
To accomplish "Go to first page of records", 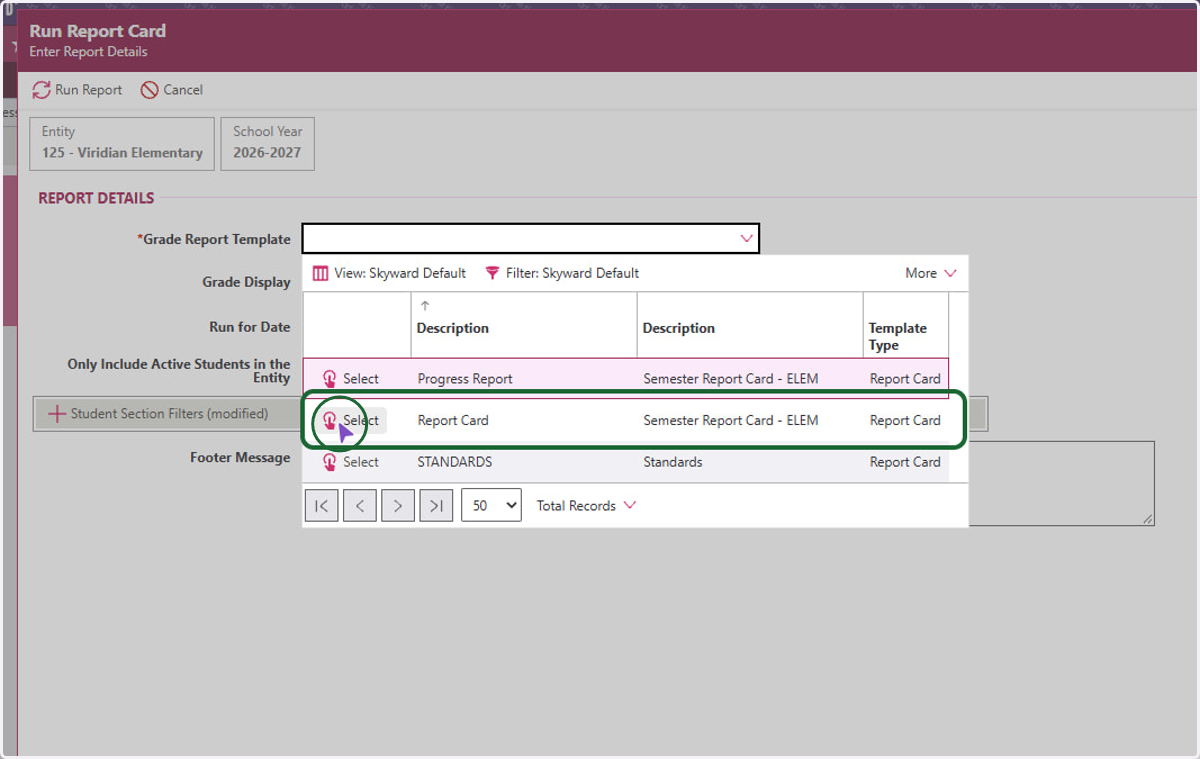I will click(321, 506).
